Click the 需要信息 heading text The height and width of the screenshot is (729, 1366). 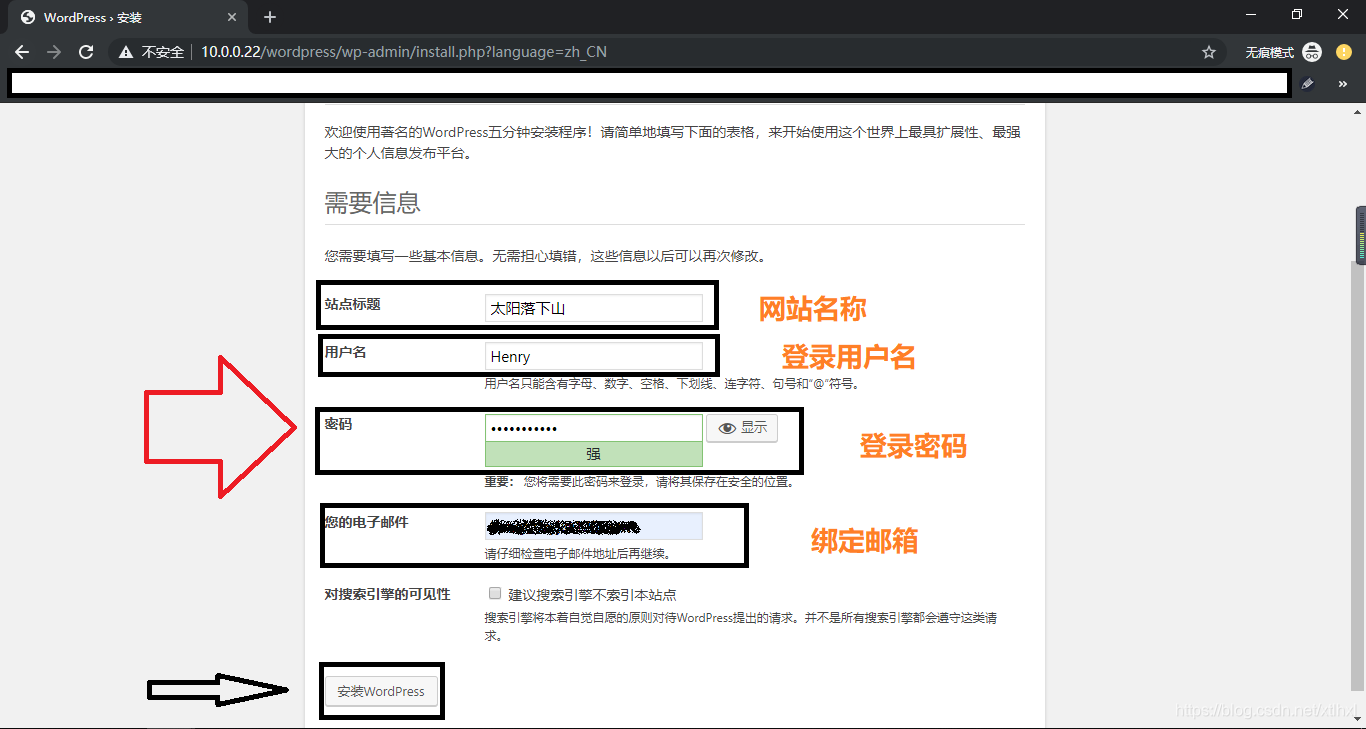pos(372,203)
